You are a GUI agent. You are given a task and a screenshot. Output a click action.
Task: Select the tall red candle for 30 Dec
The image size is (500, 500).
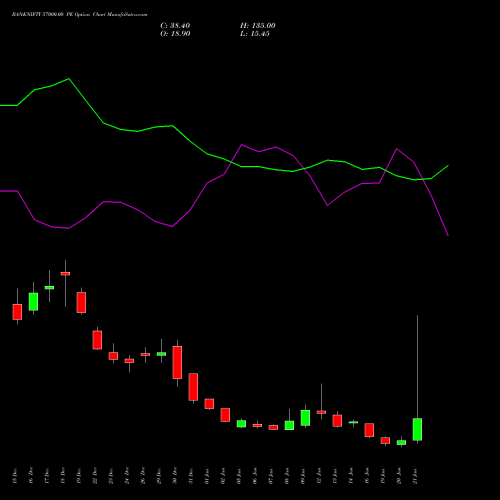(177, 362)
